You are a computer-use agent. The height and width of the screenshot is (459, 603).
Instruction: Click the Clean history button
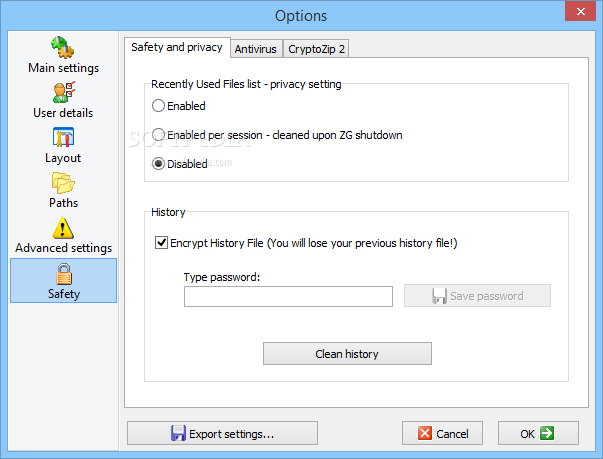pyautogui.click(x=347, y=354)
